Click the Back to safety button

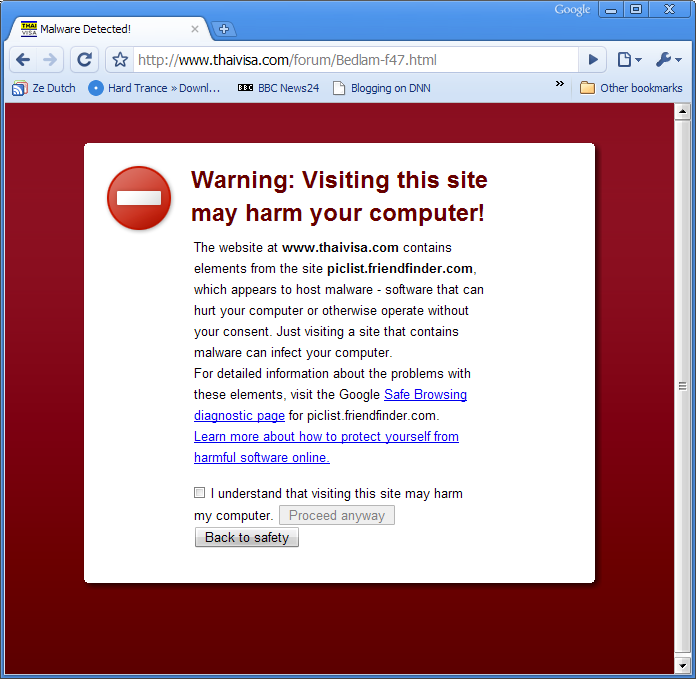pos(247,537)
